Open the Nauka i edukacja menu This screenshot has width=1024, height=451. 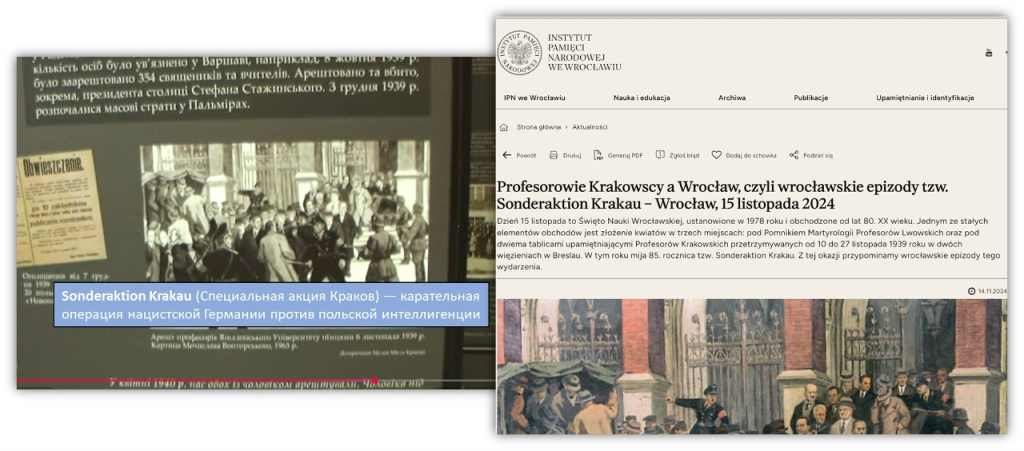pos(641,98)
